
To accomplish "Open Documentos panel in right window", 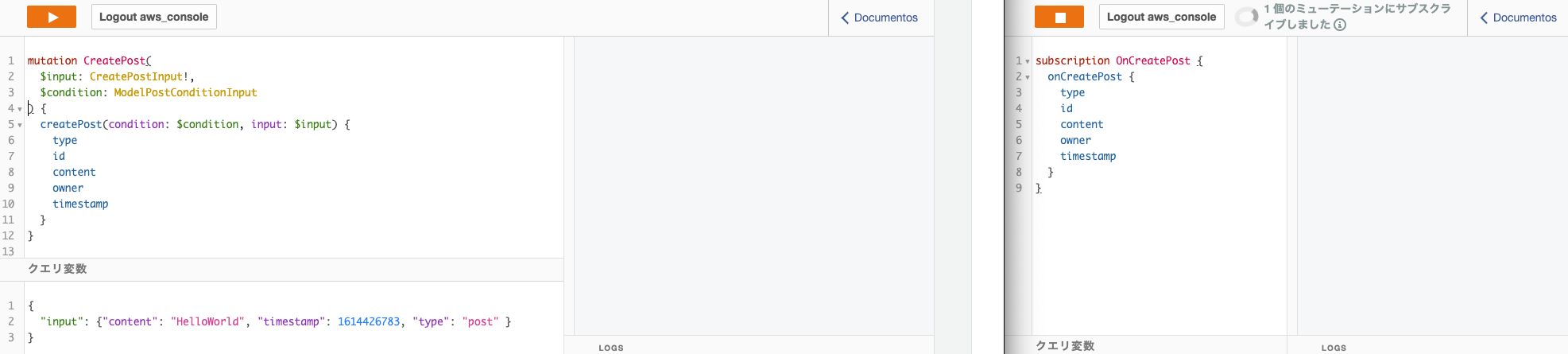I will pos(1518,18).
